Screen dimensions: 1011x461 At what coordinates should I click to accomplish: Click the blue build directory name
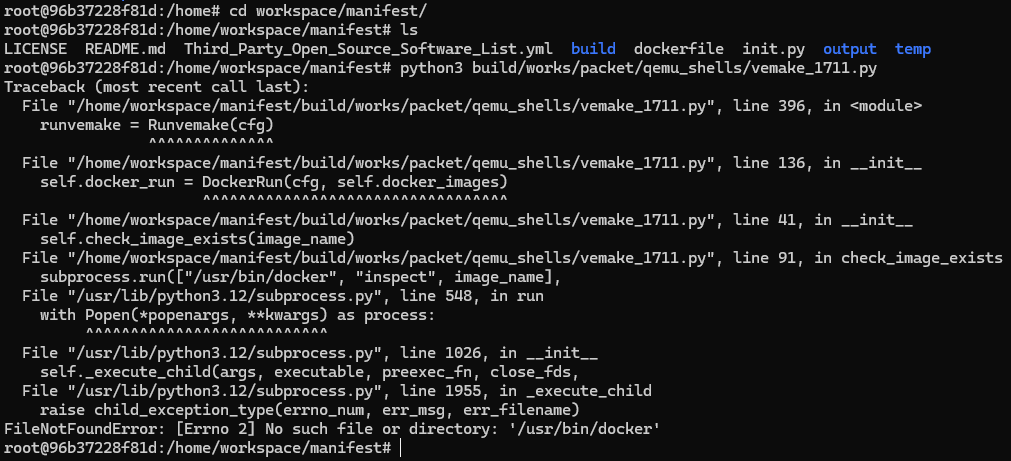[593, 49]
